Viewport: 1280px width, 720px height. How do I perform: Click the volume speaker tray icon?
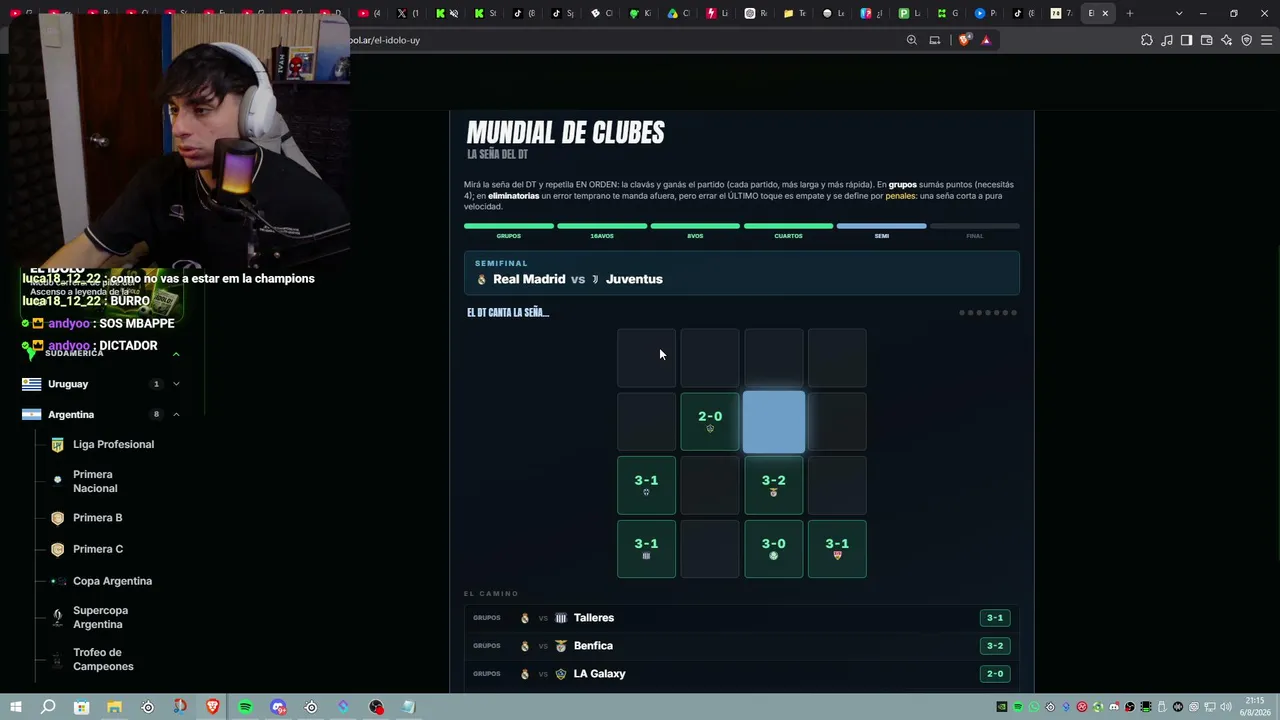(1226, 707)
